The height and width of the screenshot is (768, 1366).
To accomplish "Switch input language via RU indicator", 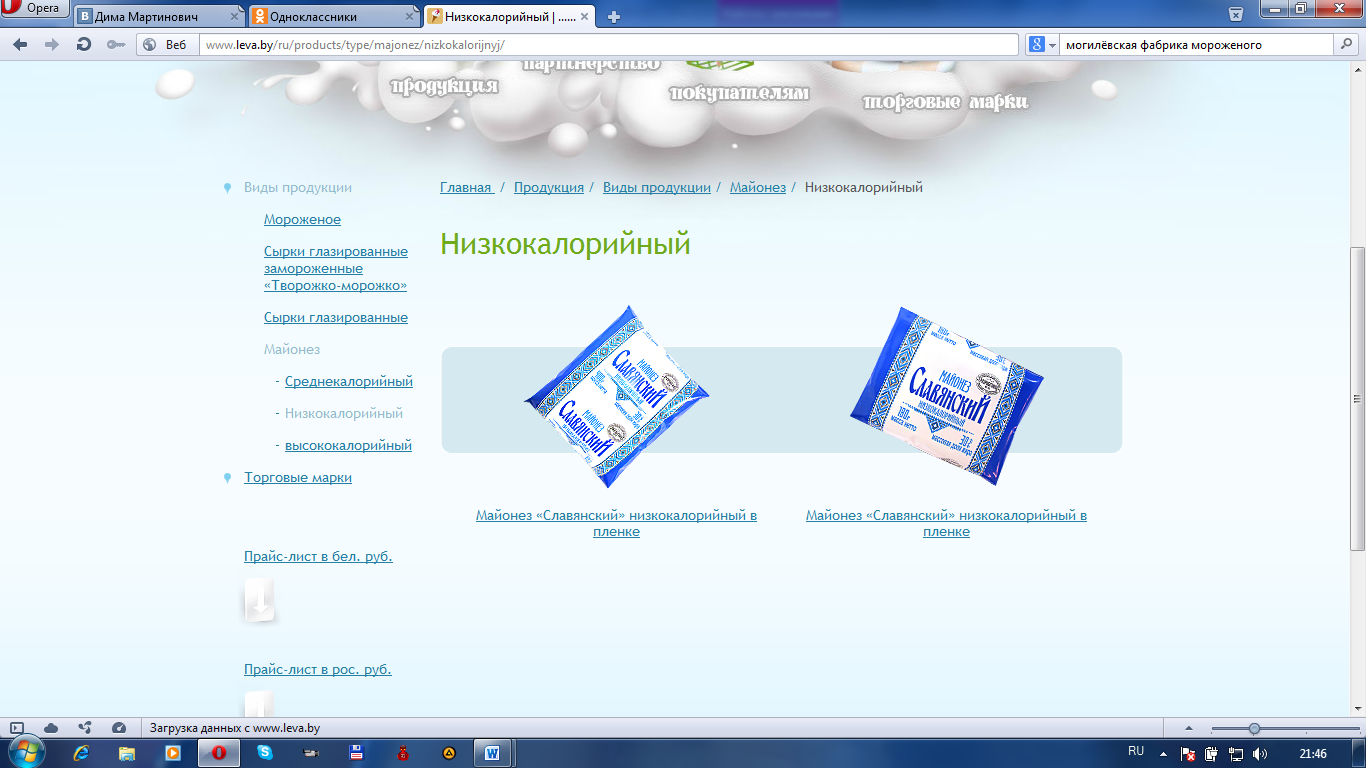I will (x=1136, y=751).
